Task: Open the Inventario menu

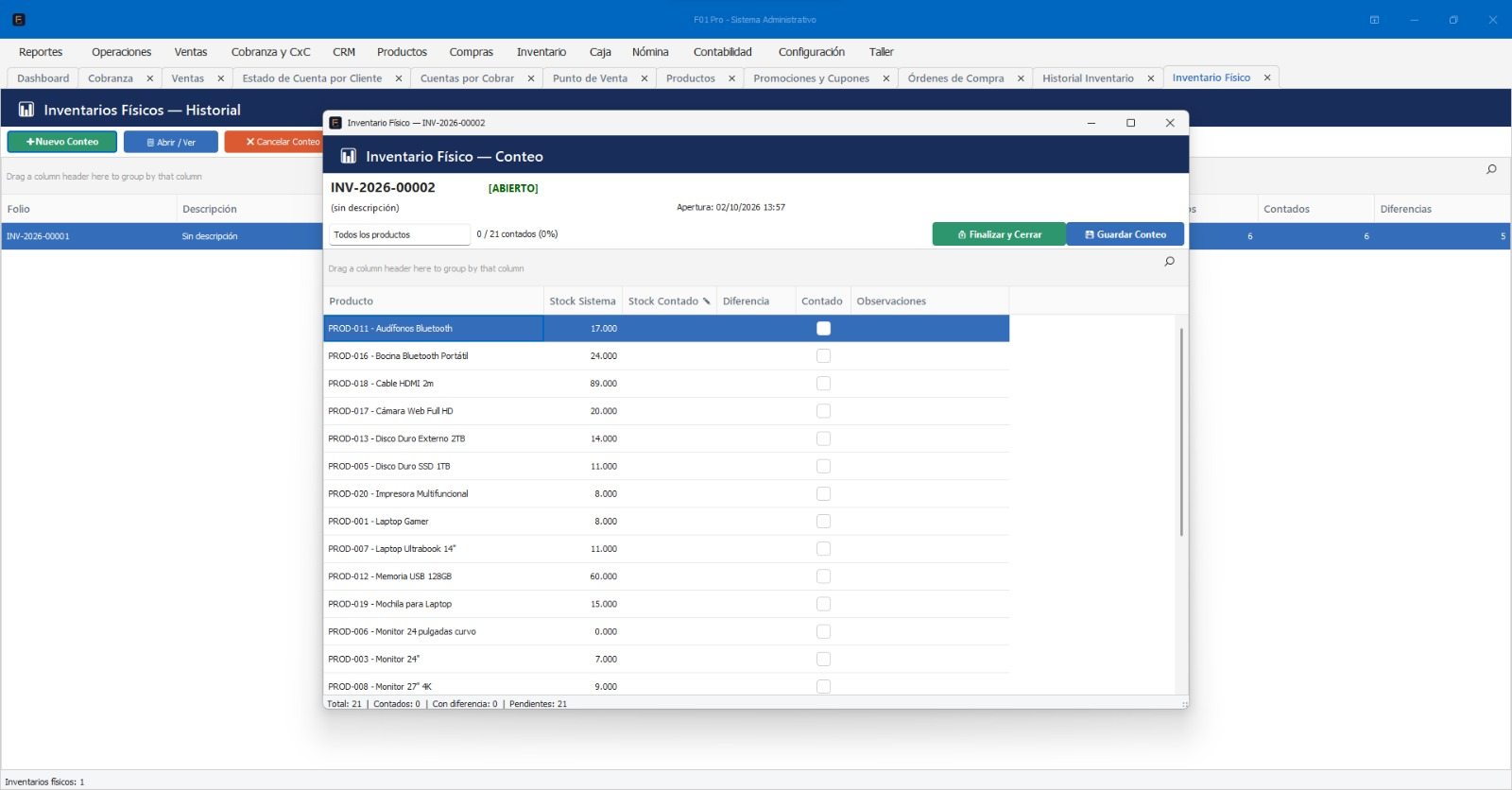Action: (541, 52)
